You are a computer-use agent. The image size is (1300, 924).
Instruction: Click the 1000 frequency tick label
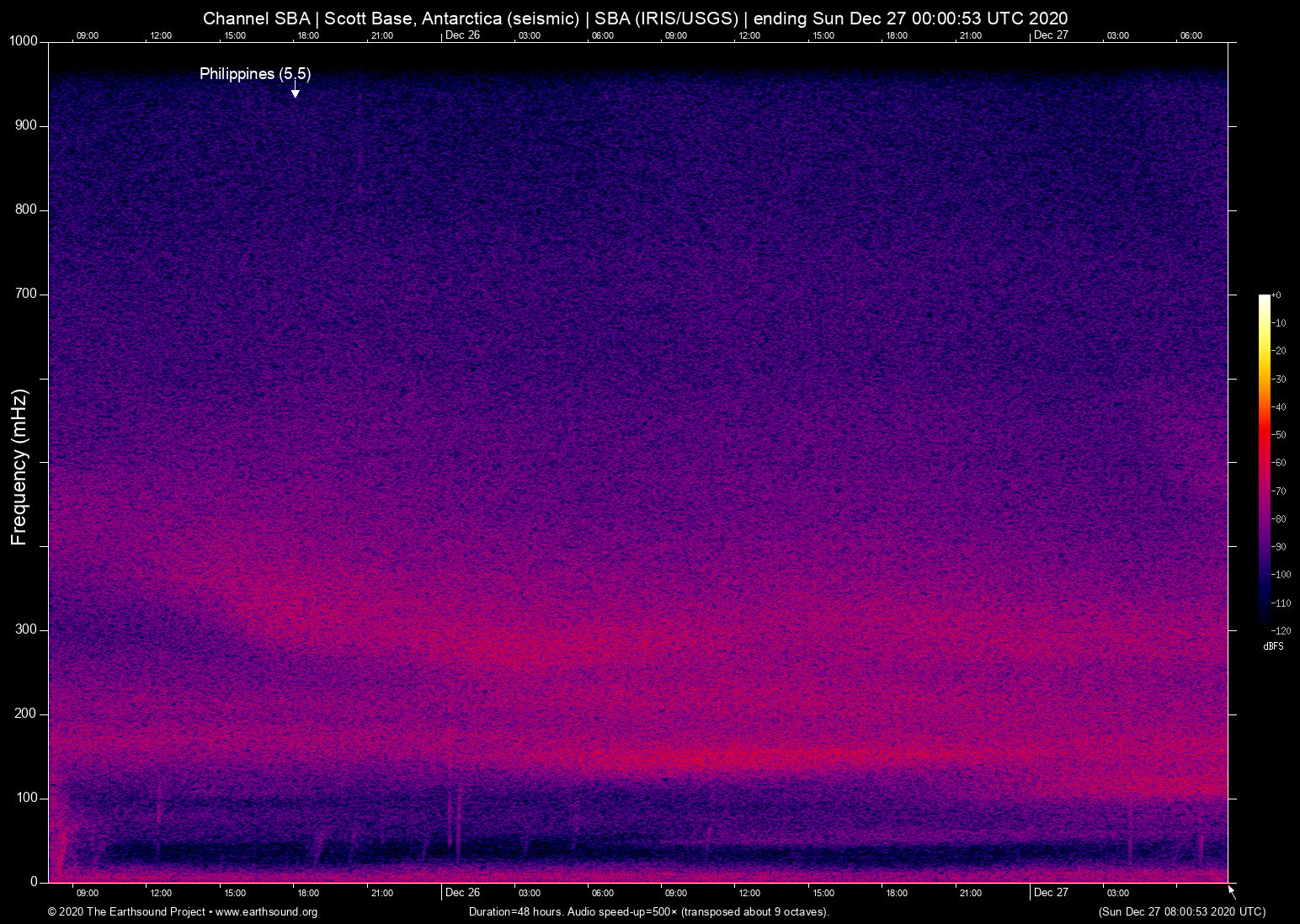(x=23, y=41)
